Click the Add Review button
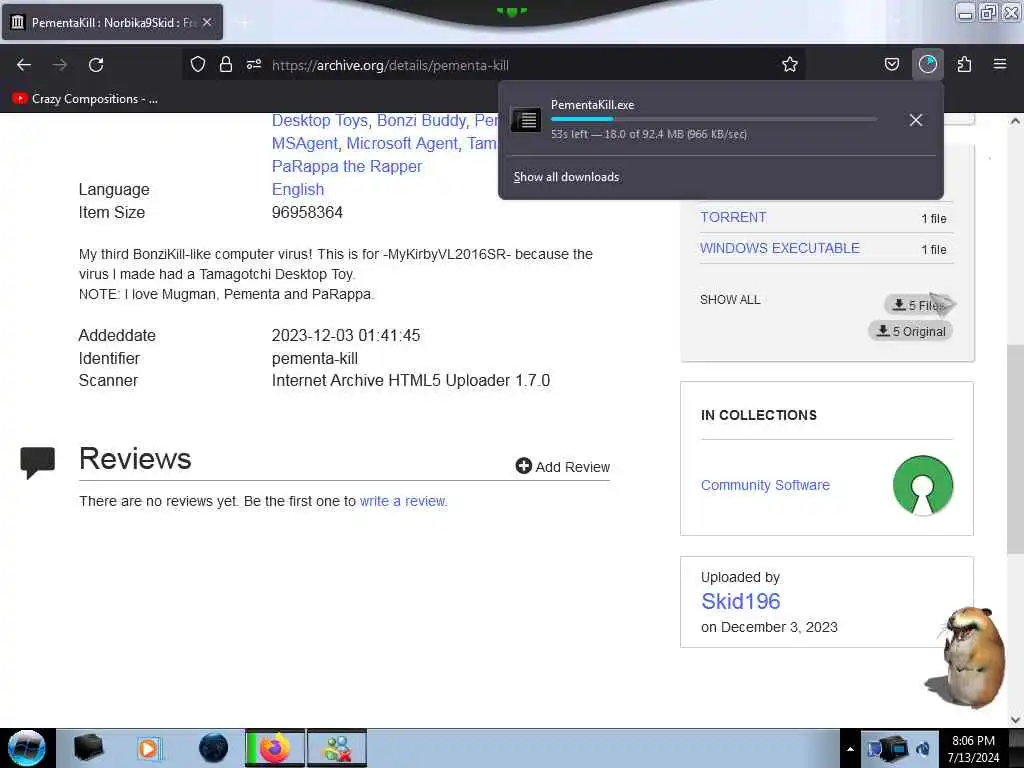This screenshot has width=1024, height=768. (x=563, y=466)
